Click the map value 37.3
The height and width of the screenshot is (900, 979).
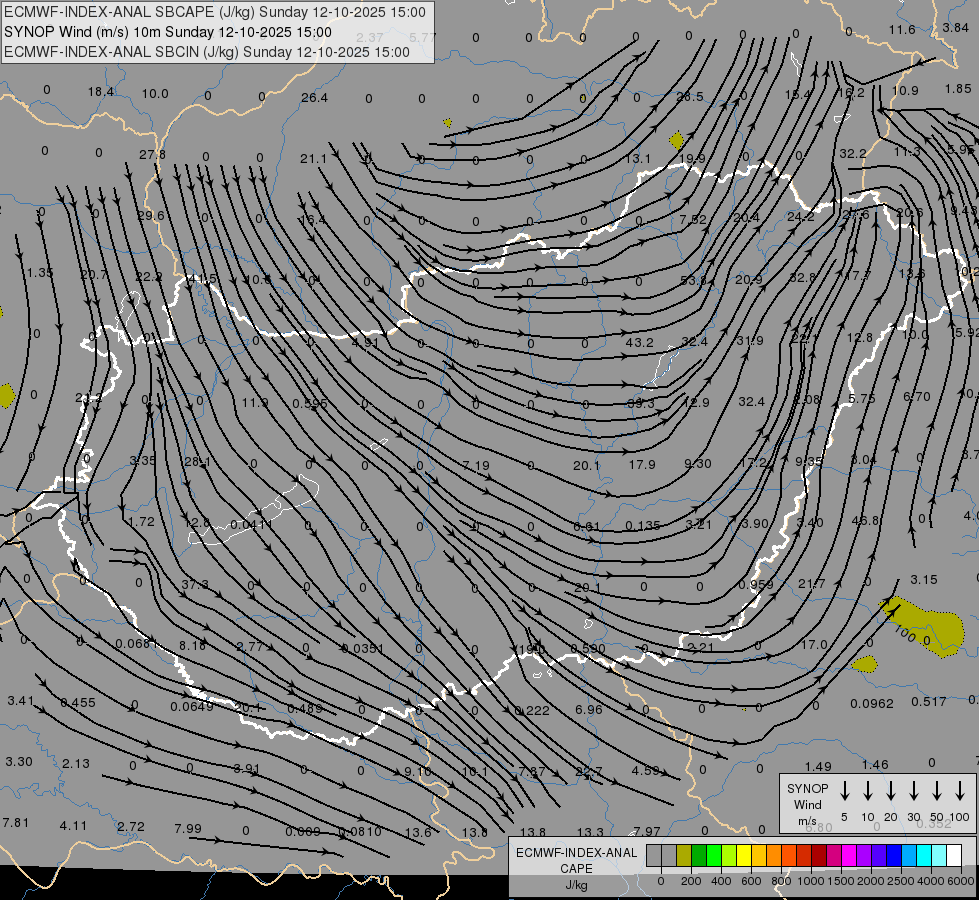(x=195, y=585)
